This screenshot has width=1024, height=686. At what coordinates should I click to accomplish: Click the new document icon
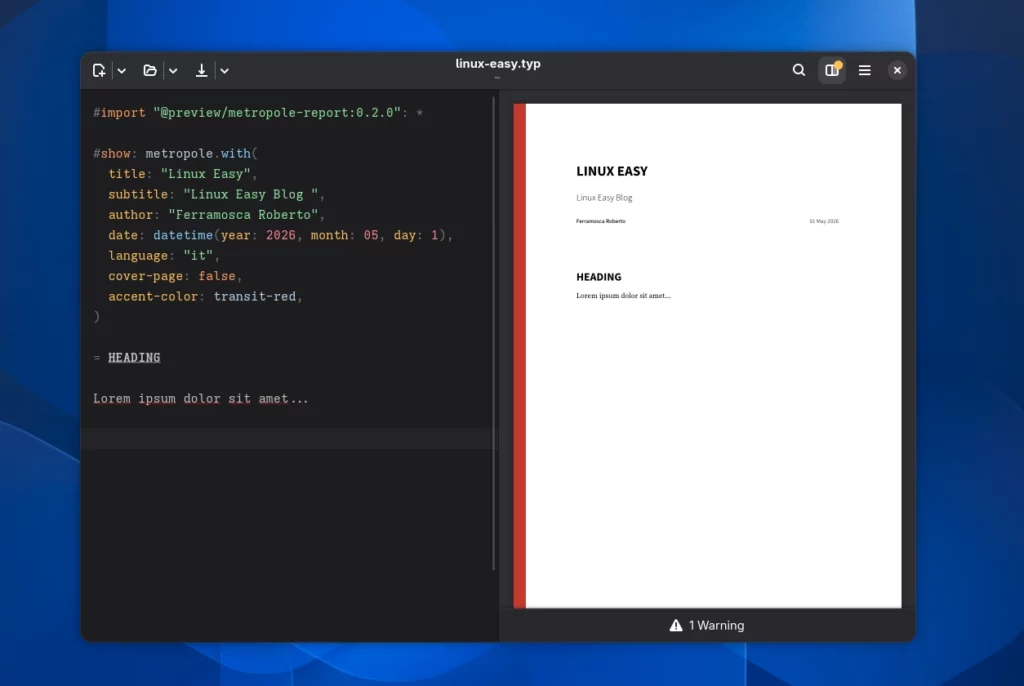[x=99, y=71]
